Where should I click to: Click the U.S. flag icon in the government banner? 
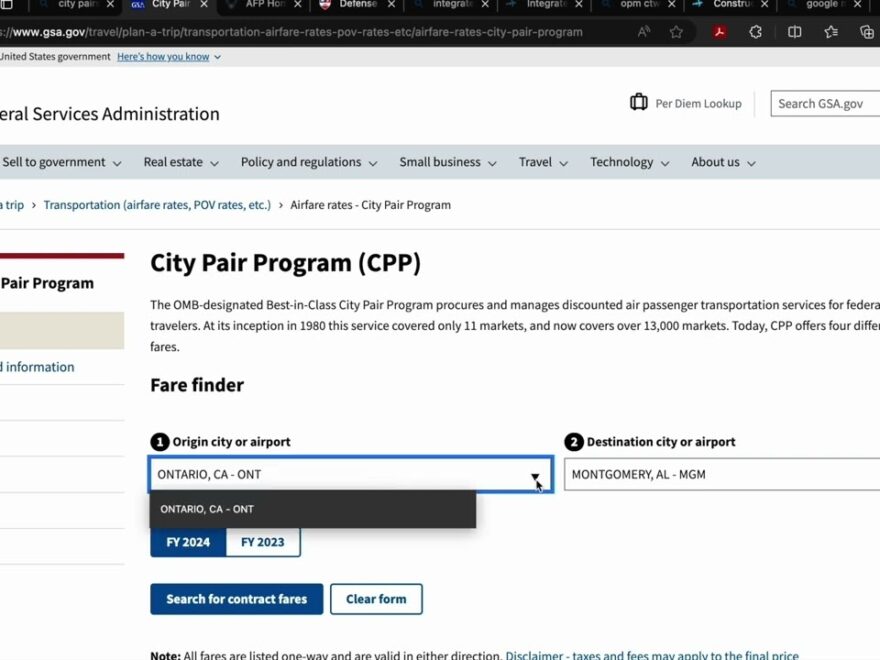click(3, 56)
